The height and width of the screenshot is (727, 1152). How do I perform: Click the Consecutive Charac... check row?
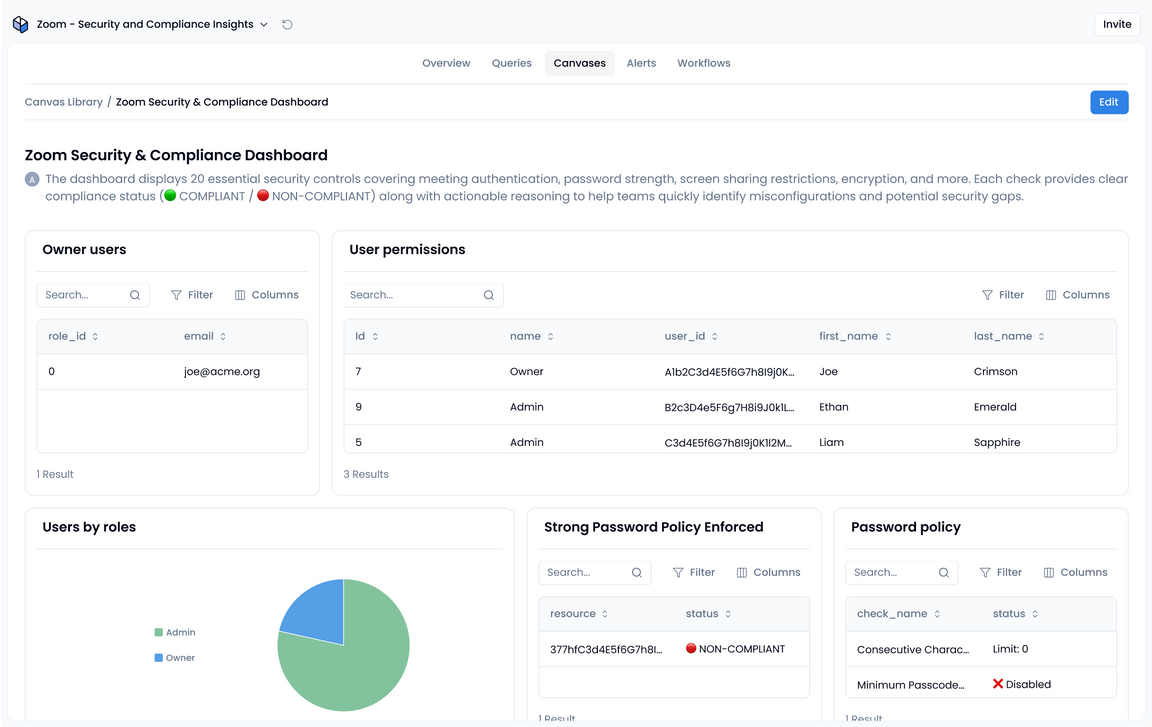click(981, 649)
